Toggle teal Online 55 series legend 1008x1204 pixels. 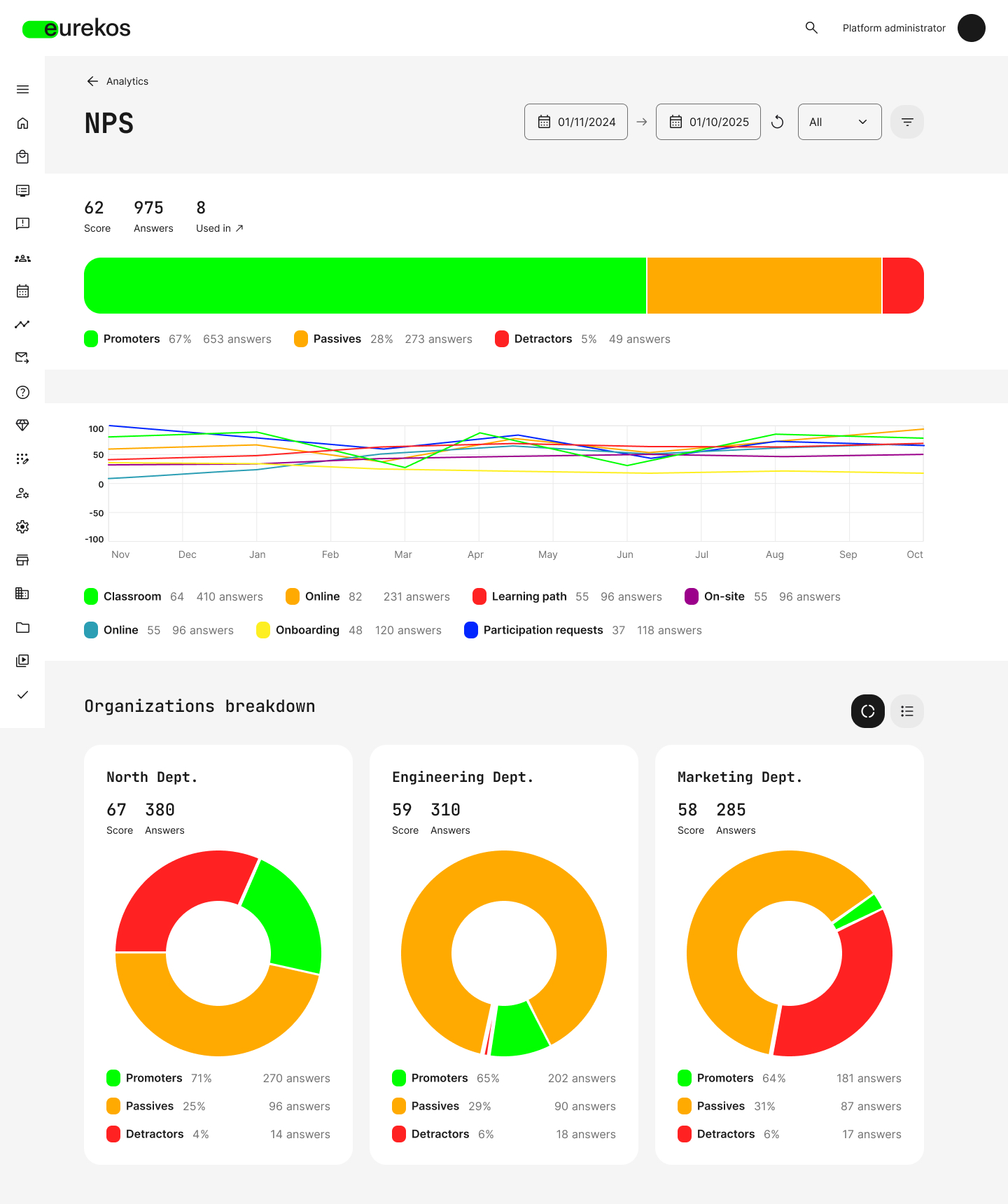coord(159,630)
